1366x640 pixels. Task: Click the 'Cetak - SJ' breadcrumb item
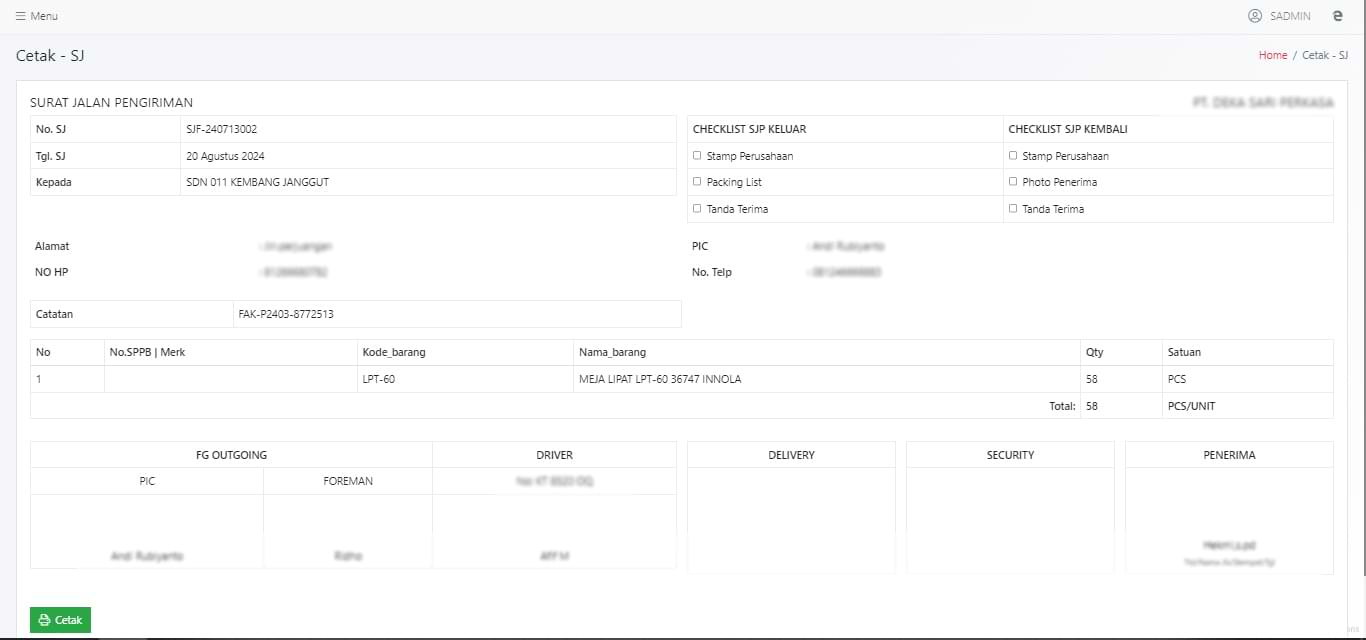click(1324, 55)
